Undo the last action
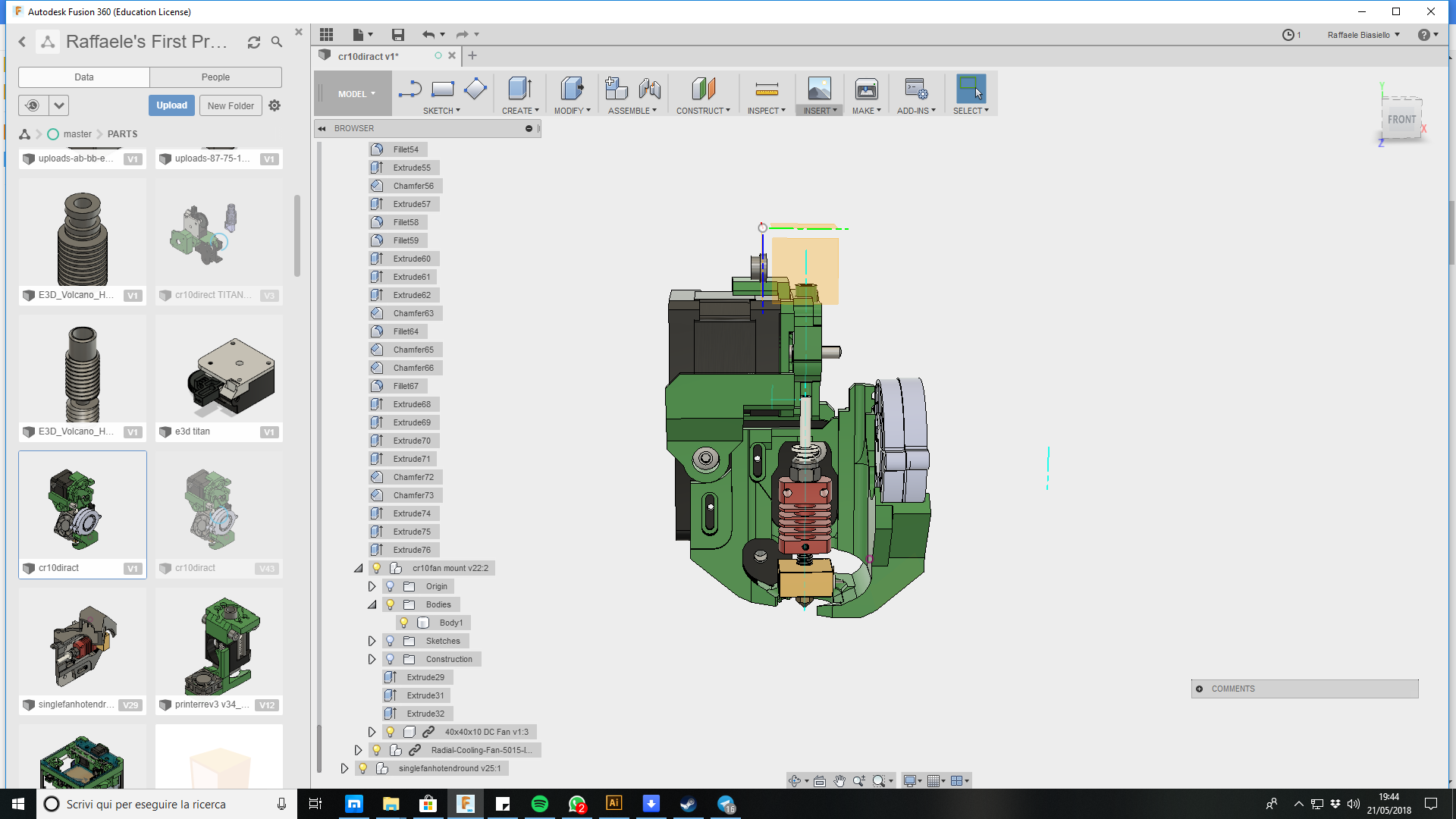Screen dimensions: 1456x819 pyautogui.click(x=428, y=34)
